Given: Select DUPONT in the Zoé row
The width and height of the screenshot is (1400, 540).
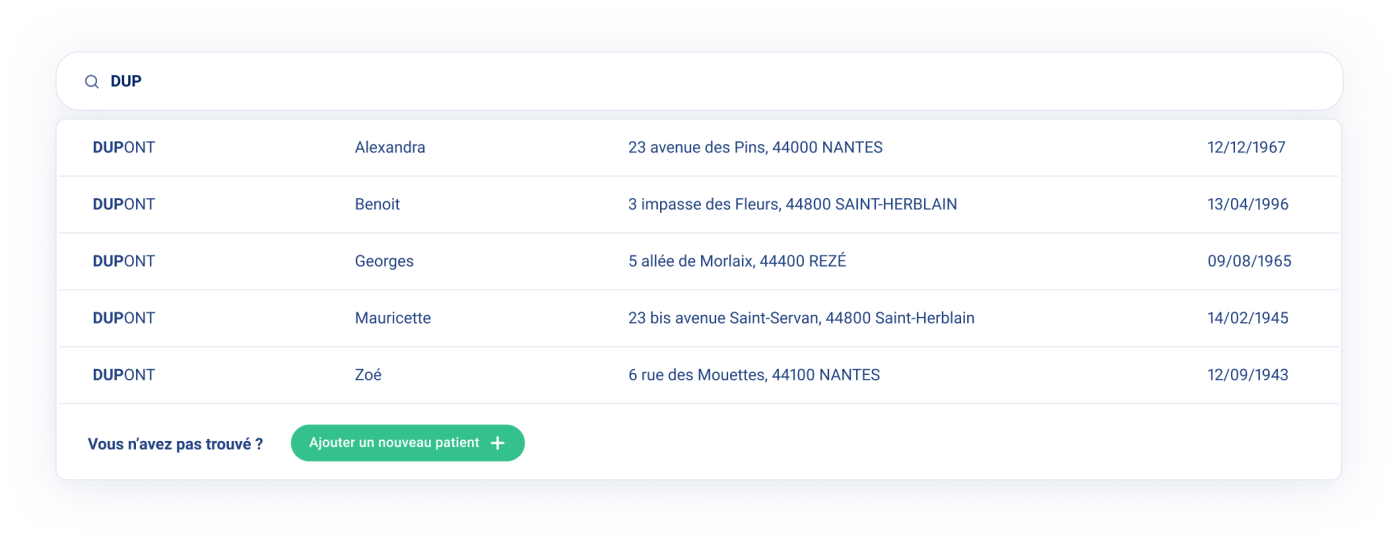Looking at the screenshot, I should (124, 375).
